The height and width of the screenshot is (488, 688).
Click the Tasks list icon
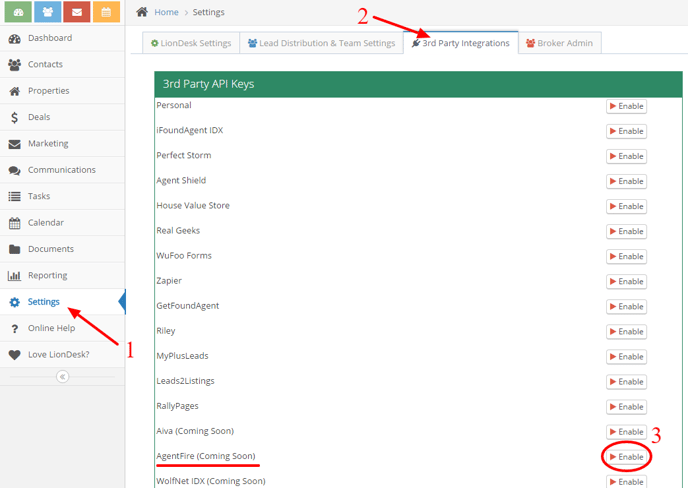click(14, 196)
